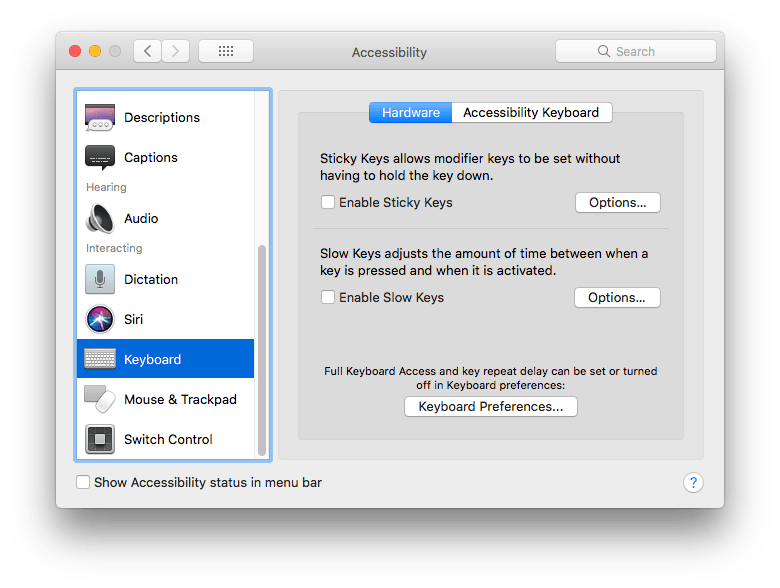Click the Descriptions icon in sidebar

pyautogui.click(x=100, y=118)
